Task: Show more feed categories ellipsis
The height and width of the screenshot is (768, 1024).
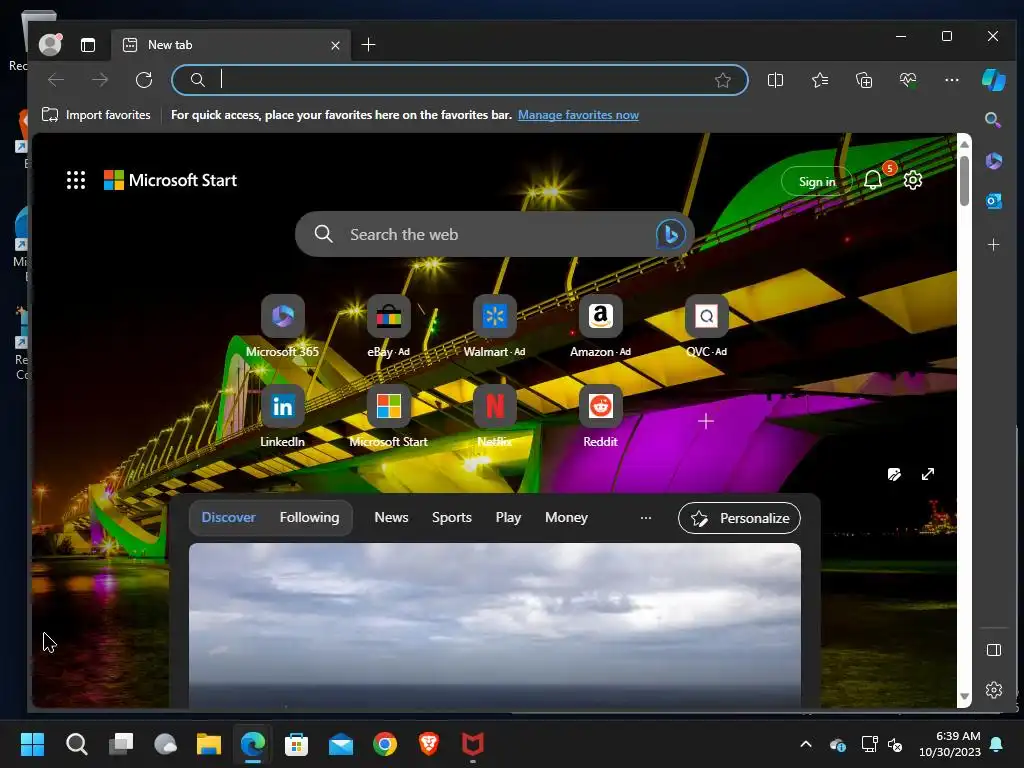Action: tap(645, 518)
